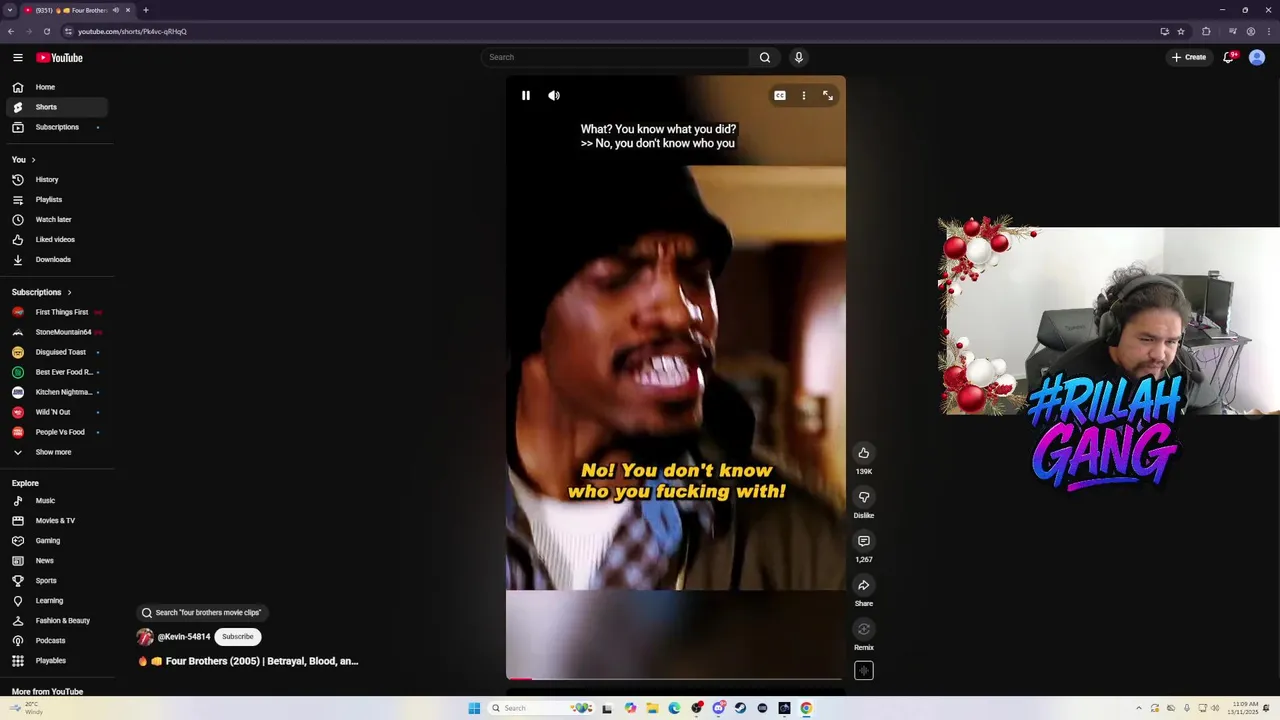Open the YouTube hamburger guide menu
Screen dimensions: 1280x720
[x=18, y=57]
